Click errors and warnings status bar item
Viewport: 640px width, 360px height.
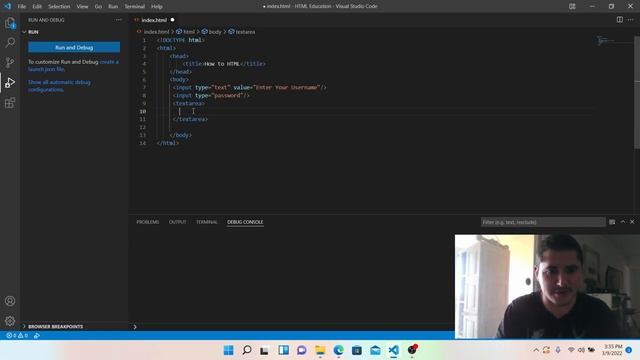pos(17,336)
